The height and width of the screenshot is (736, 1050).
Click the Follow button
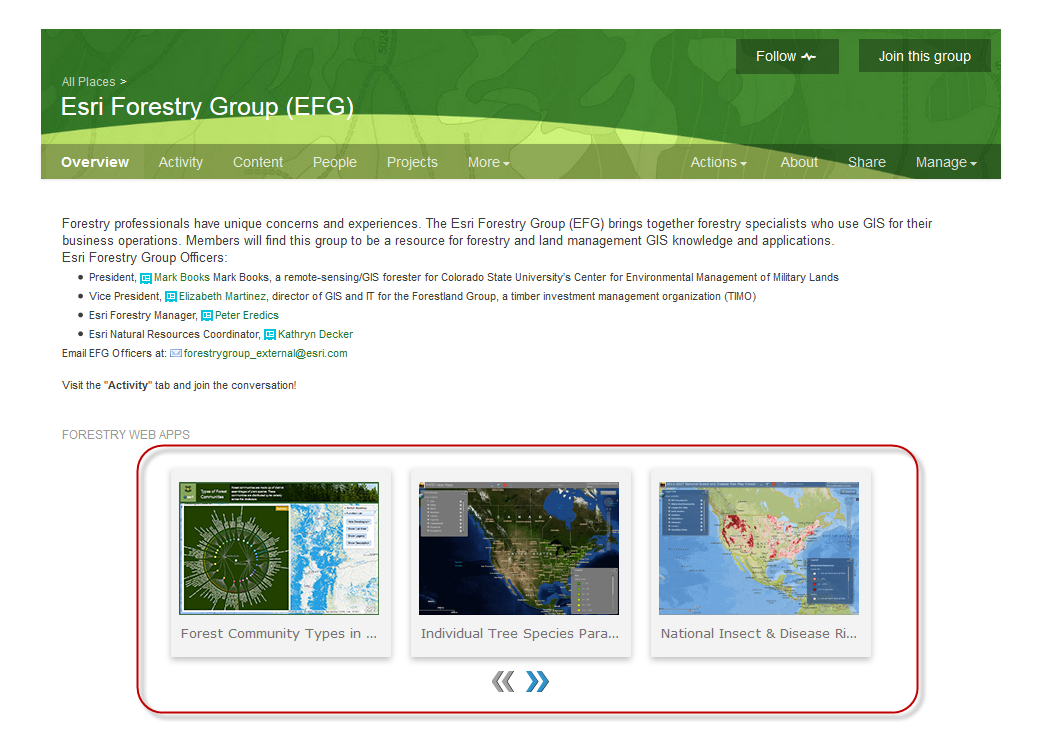pos(787,56)
